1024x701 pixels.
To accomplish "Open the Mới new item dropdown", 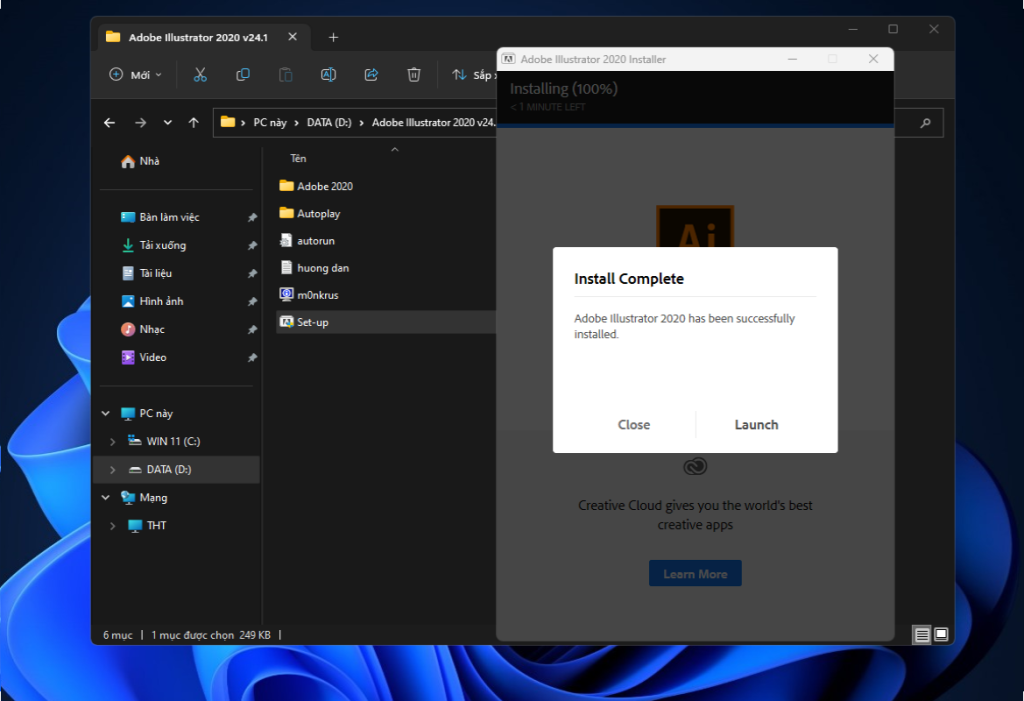I will (135, 74).
